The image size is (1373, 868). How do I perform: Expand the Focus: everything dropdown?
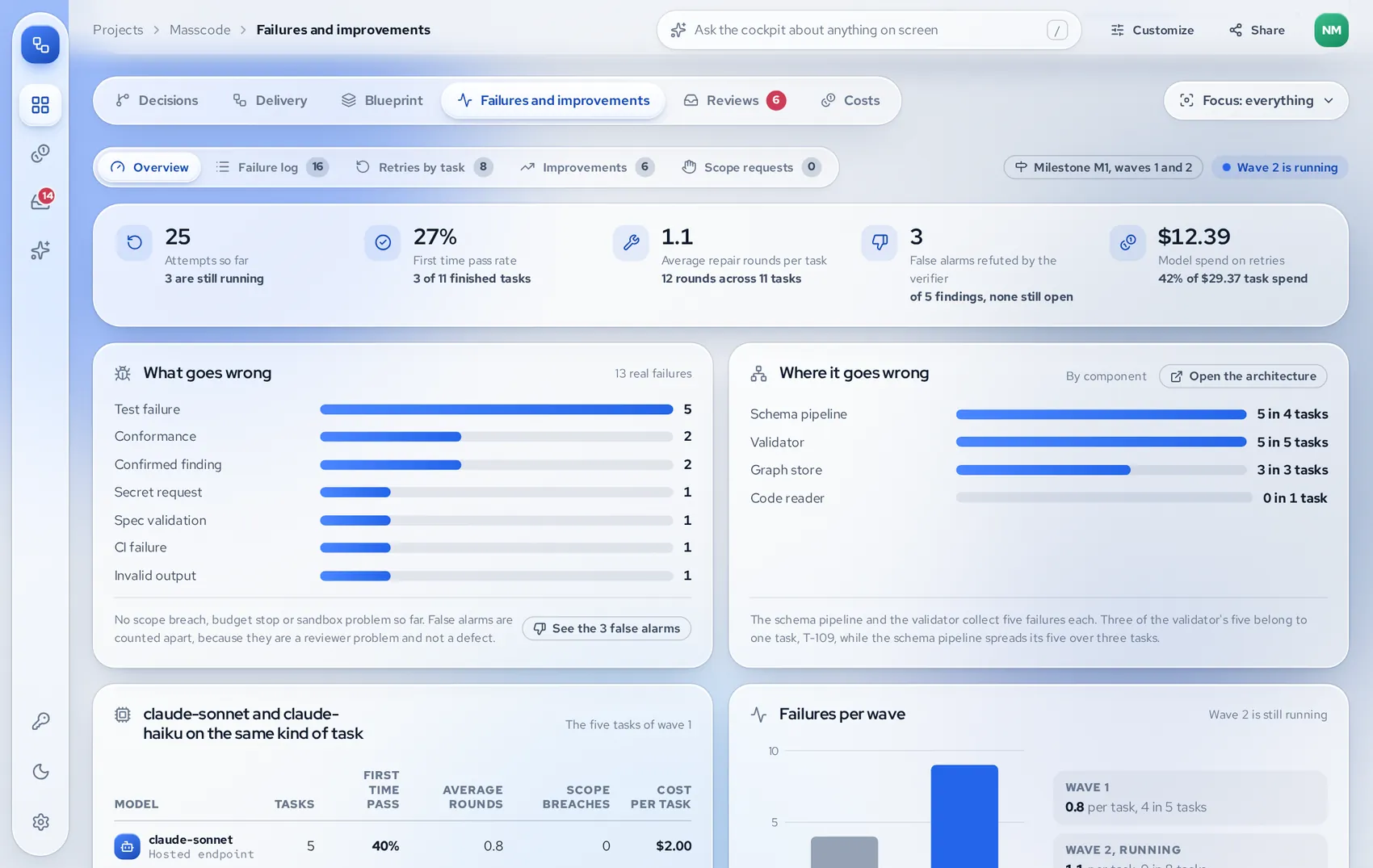coord(1256,101)
